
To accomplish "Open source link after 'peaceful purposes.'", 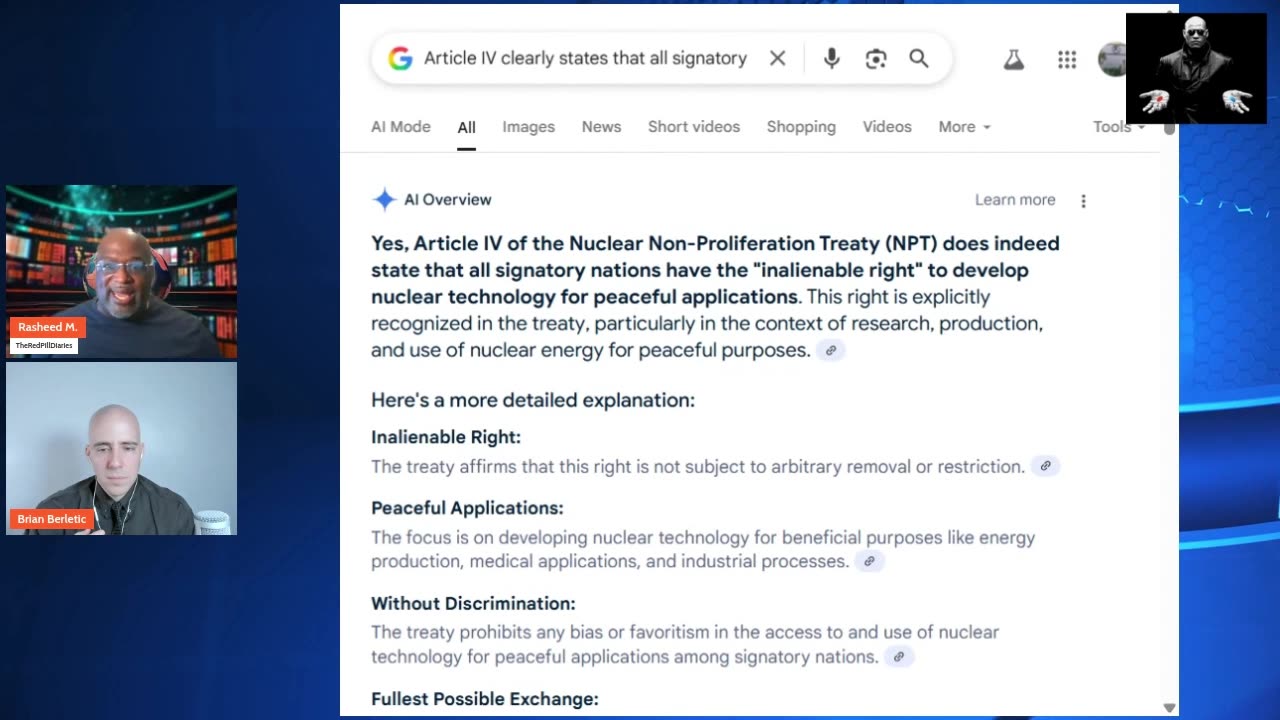I will point(831,351).
